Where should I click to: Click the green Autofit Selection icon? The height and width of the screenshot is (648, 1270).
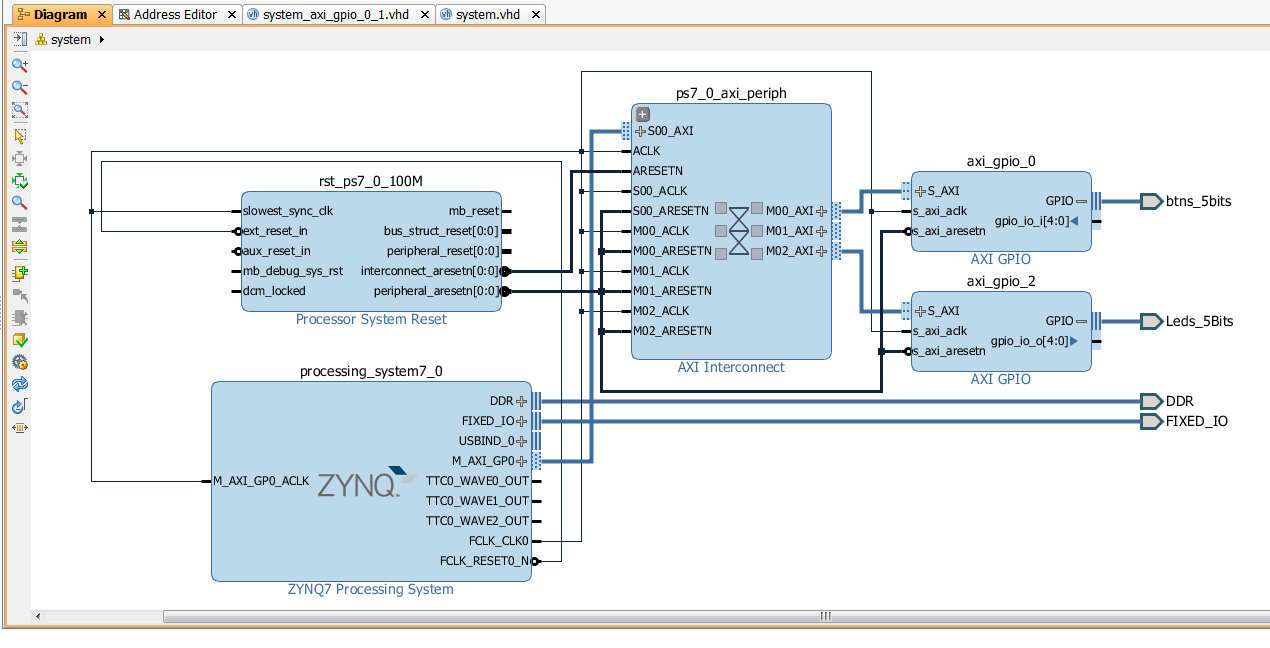pos(18,180)
